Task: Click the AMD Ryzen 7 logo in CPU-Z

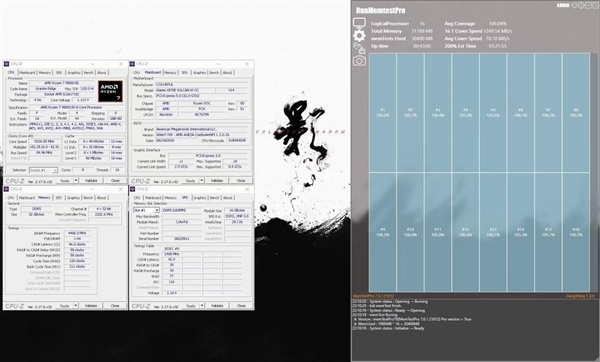Action: coord(110,91)
